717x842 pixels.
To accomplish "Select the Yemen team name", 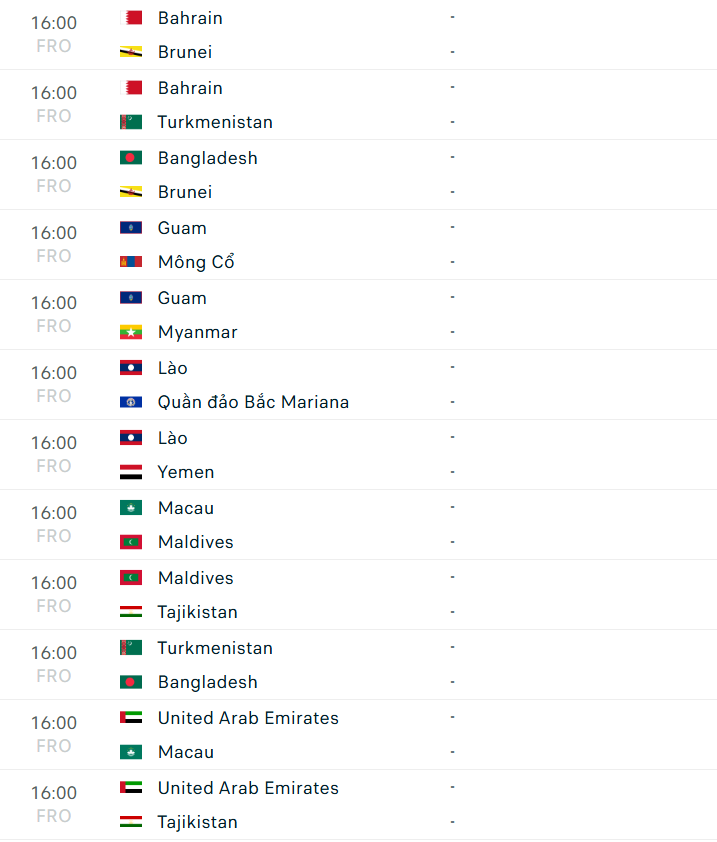I will [x=186, y=472].
